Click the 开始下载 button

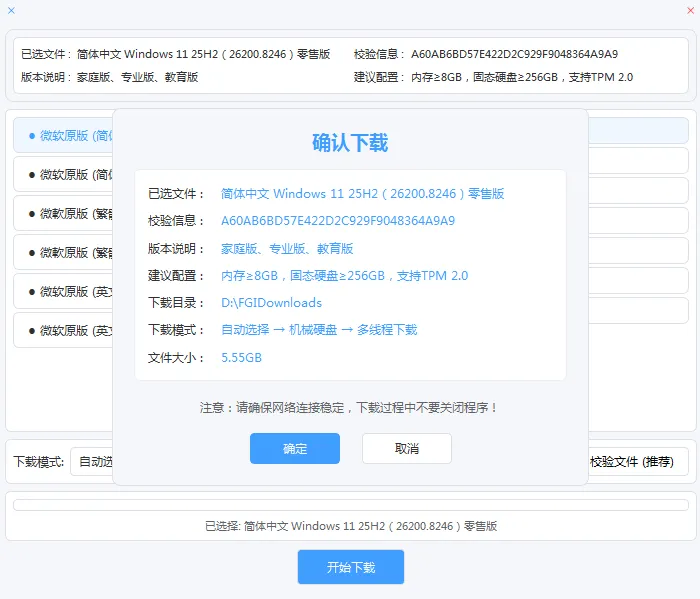click(351, 567)
